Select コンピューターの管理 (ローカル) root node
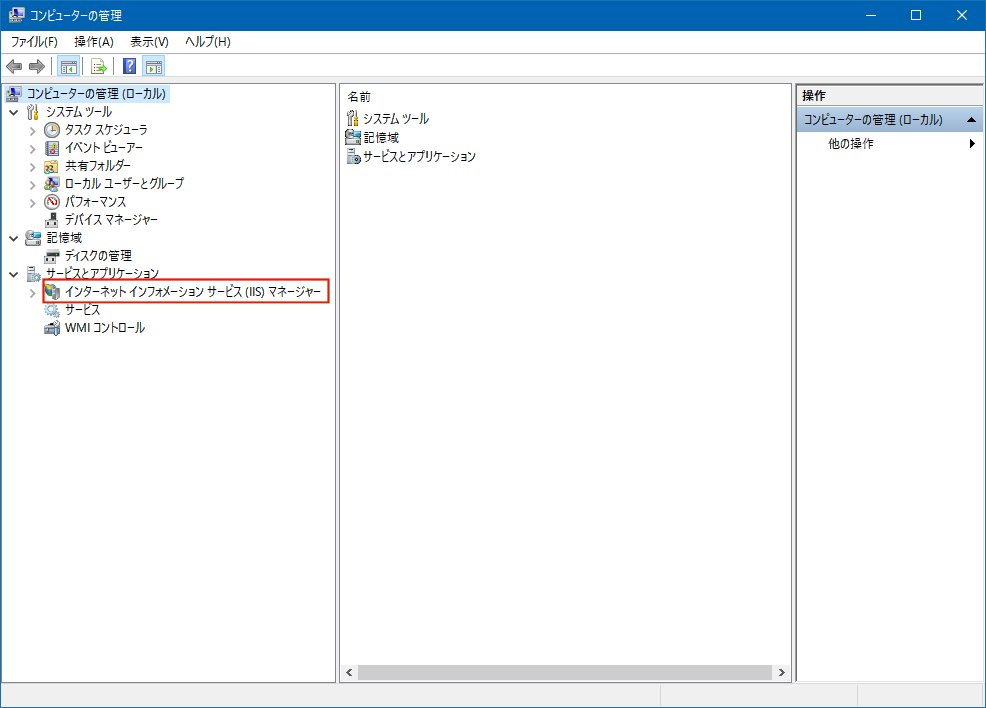 coord(96,94)
